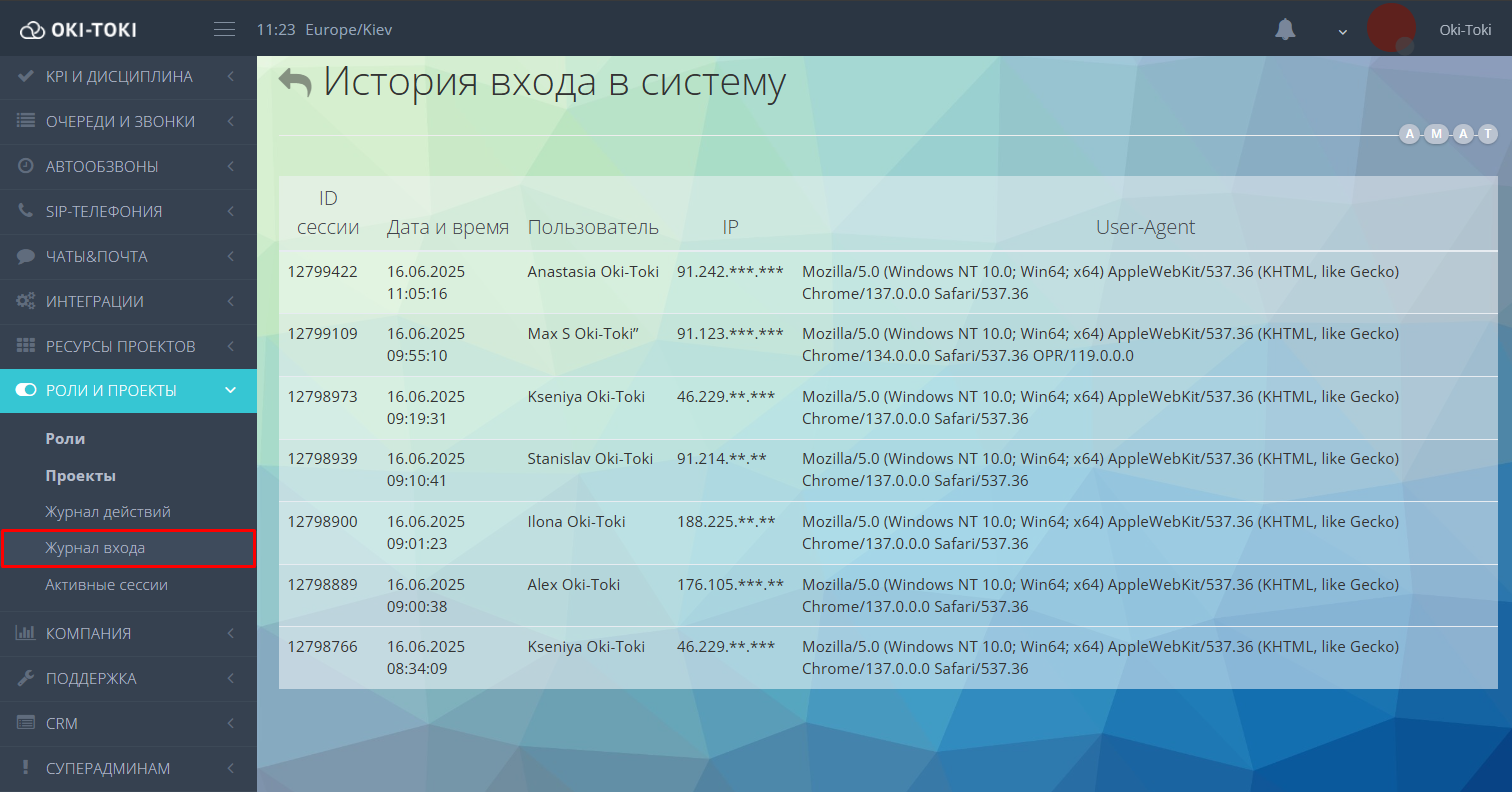Click the grid icon of Ресурсы проектов

point(27,346)
